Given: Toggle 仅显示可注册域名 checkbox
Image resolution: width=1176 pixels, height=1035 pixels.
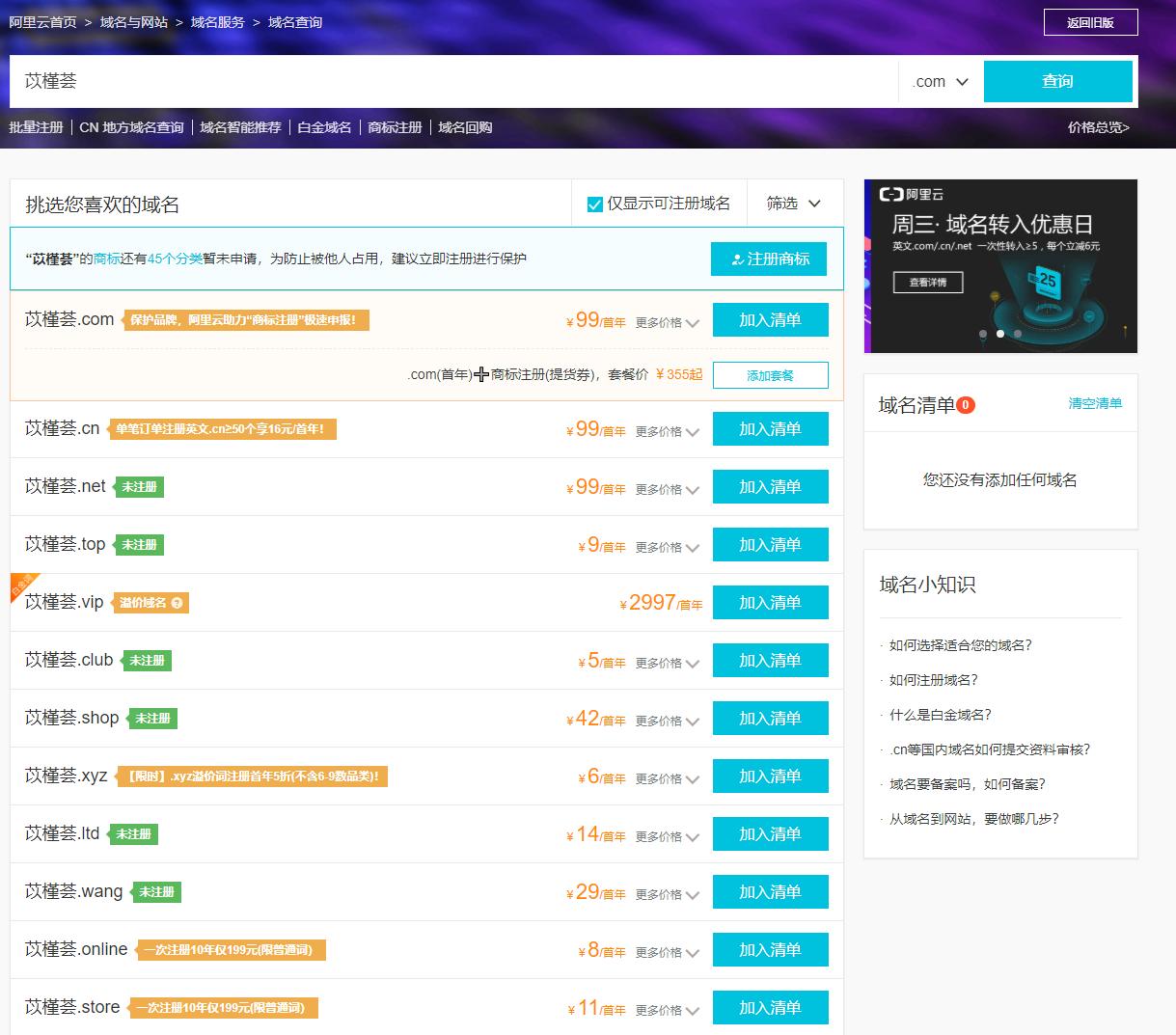Looking at the screenshot, I should point(595,204).
